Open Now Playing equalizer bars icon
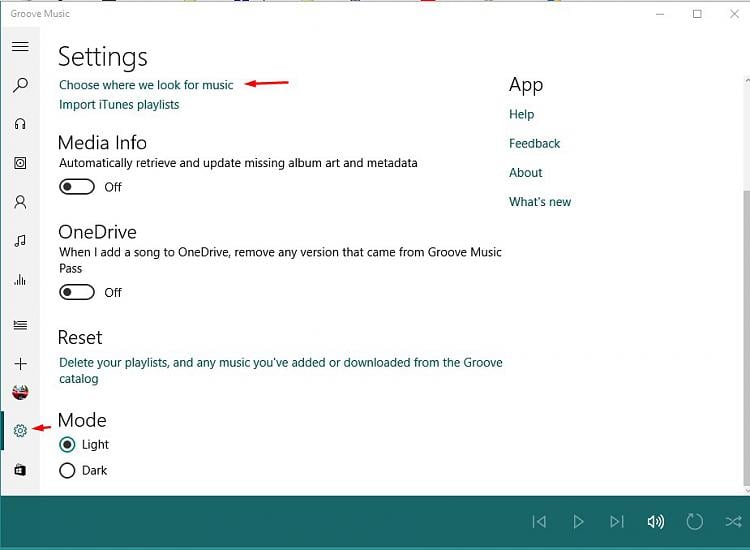 (20, 279)
